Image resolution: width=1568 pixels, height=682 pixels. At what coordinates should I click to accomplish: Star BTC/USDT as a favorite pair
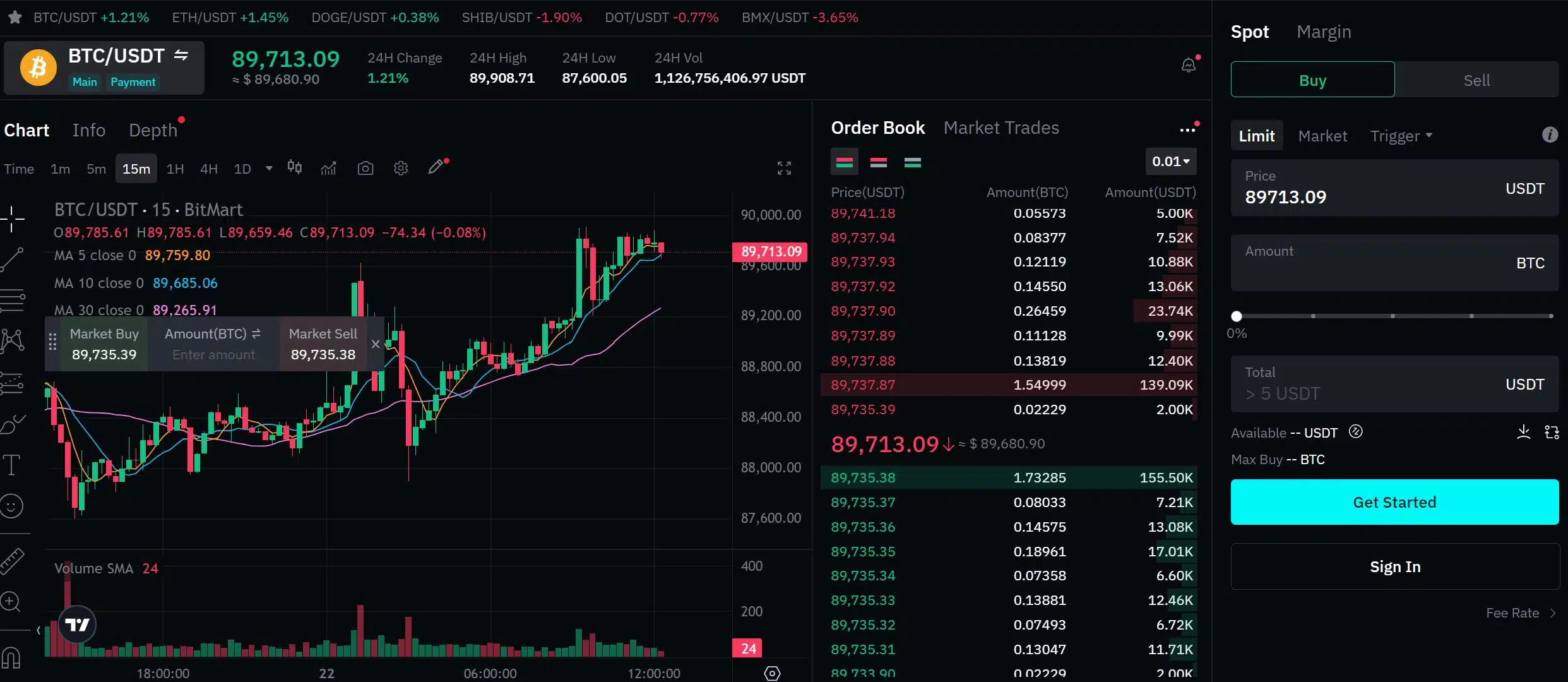tap(14, 17)
